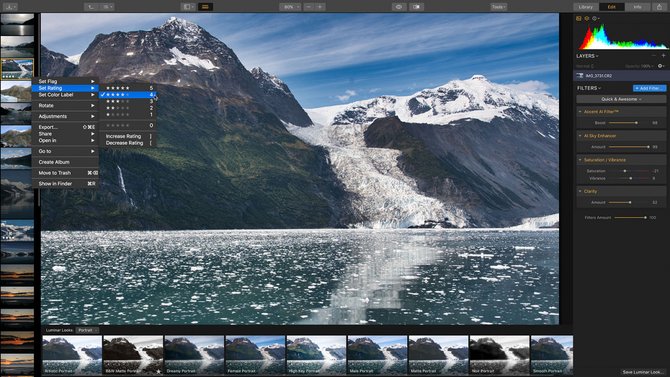This screenshot has width=670, height=377.
Task: Toggle the before/after compare icon
Action: [416, 7]
